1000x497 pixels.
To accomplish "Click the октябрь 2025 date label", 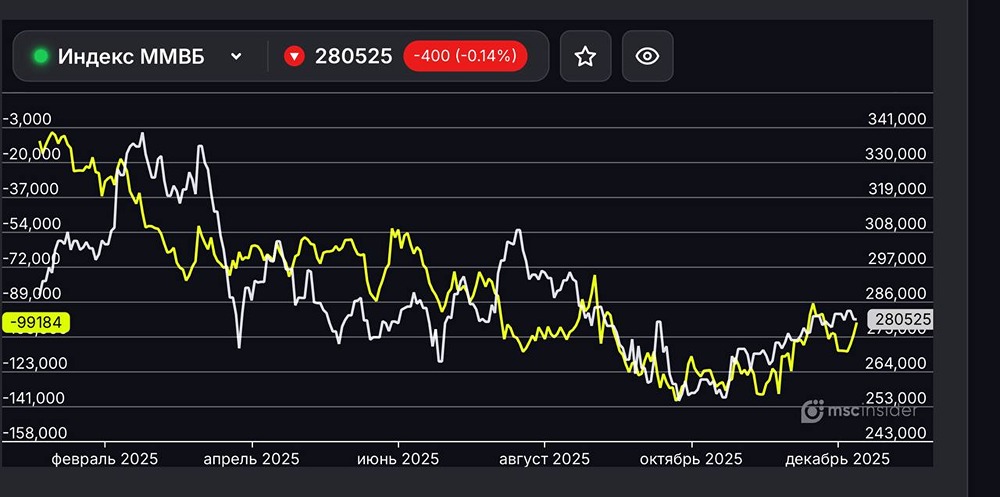I will (x=691, y=459).
